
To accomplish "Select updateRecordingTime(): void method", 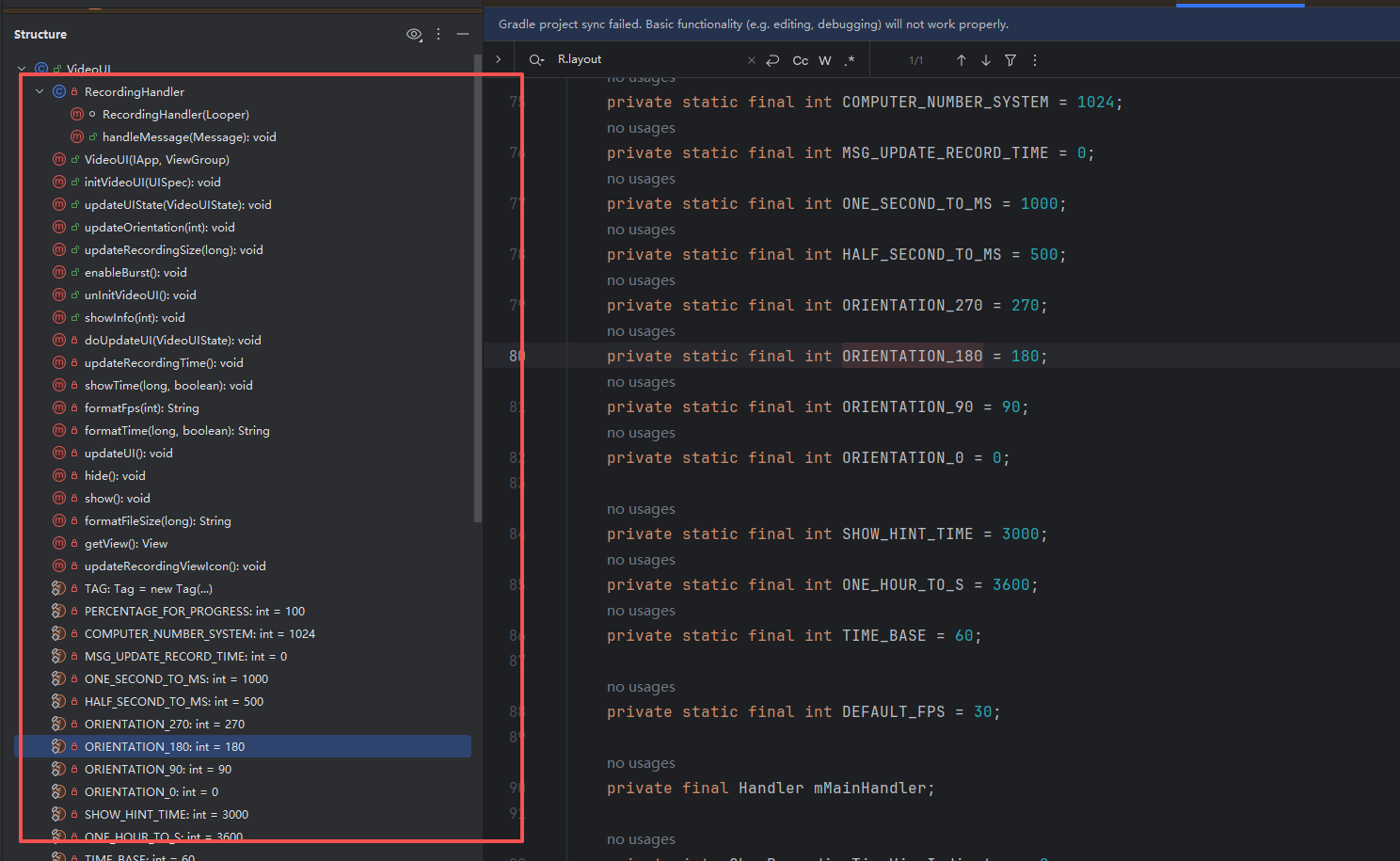I will coord(164,362).
